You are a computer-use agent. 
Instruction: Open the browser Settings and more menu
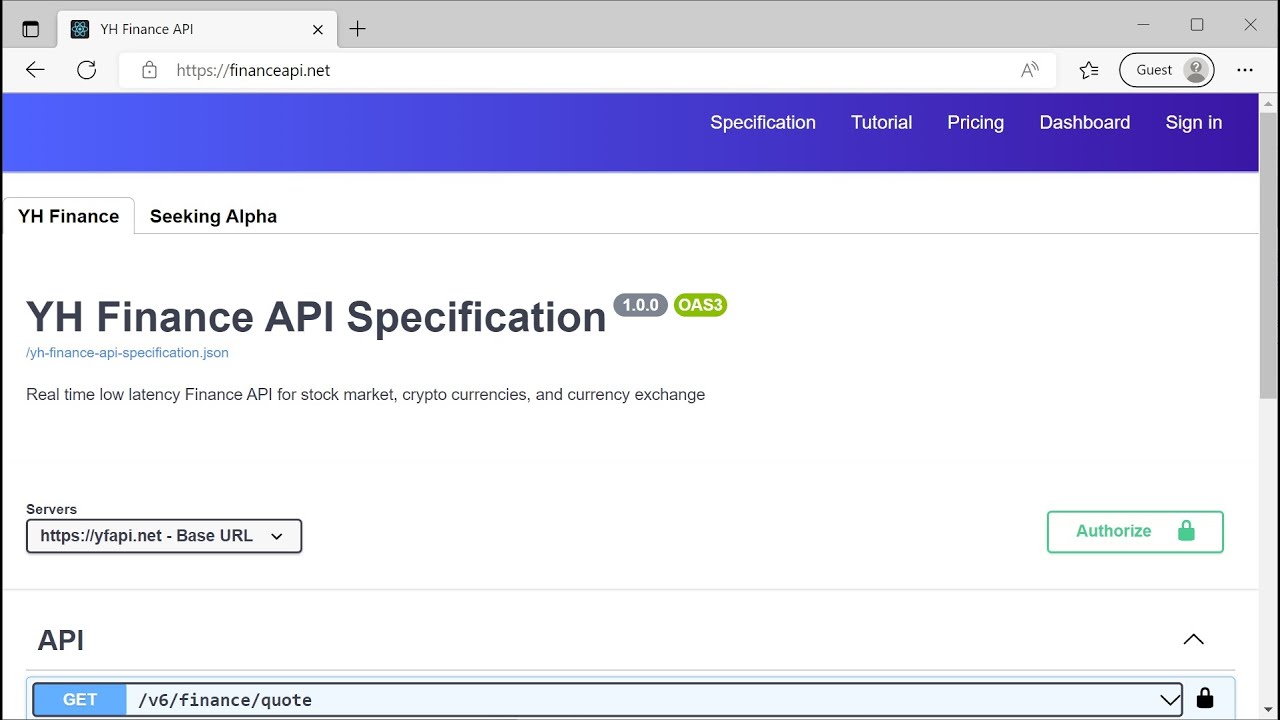click(x=1245, y=70)
